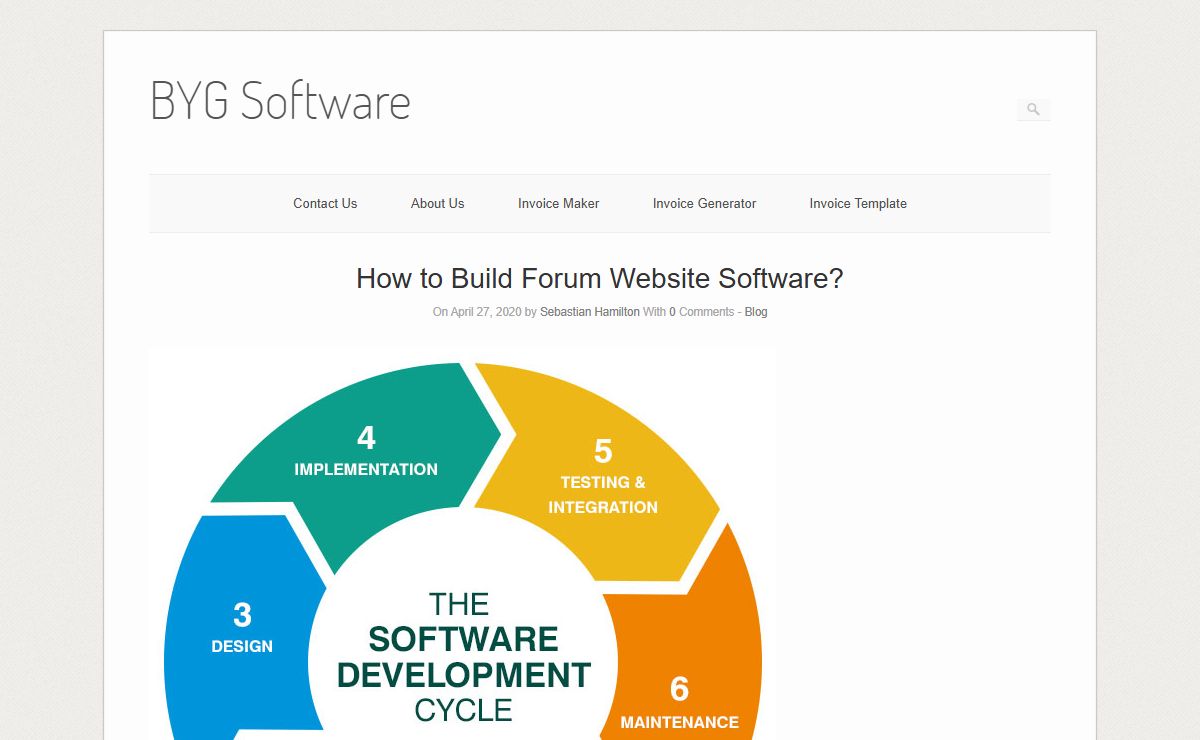
Task: Open the Blog category link
Action: pos(756,312)
